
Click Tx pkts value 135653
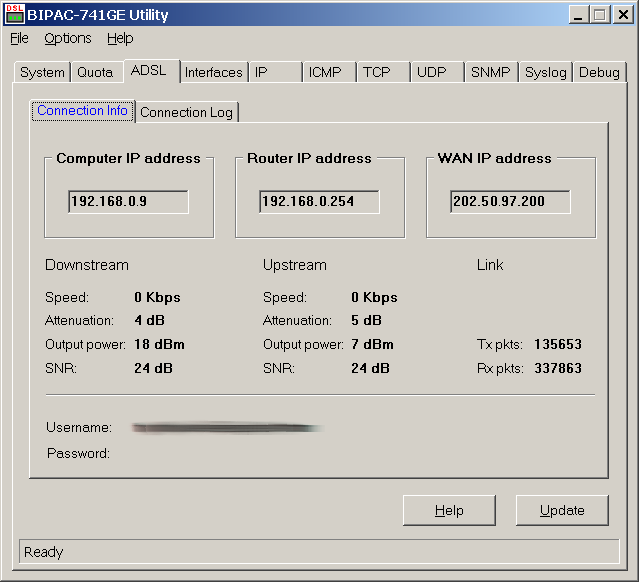558,344
